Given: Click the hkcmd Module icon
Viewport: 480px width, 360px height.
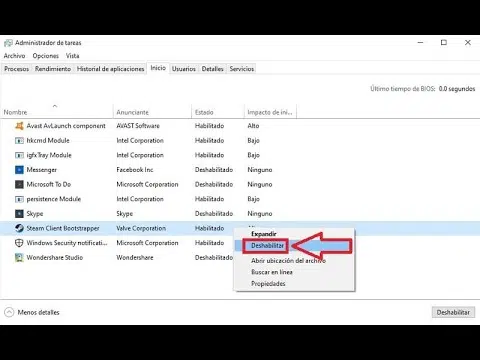Looking at the screenshot, I should pos(19,140).
